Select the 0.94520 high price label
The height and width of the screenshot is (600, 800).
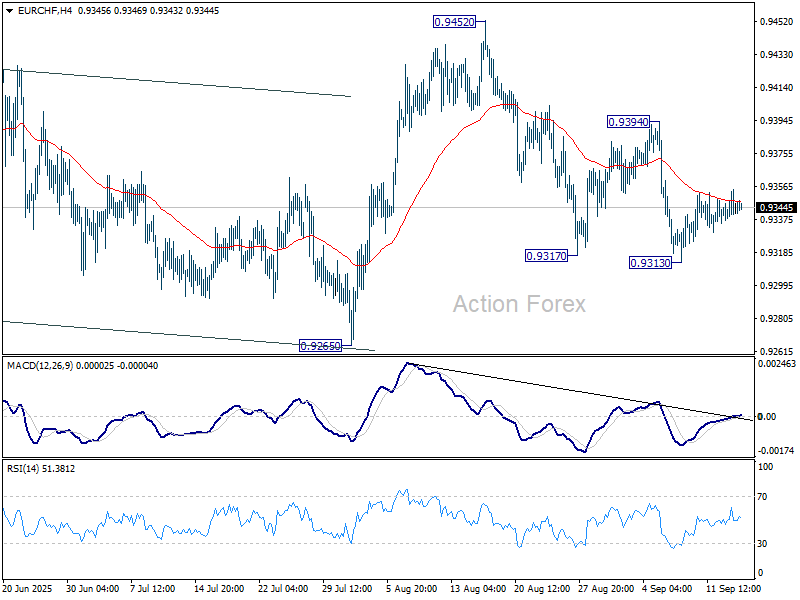[x=454, y=22]
